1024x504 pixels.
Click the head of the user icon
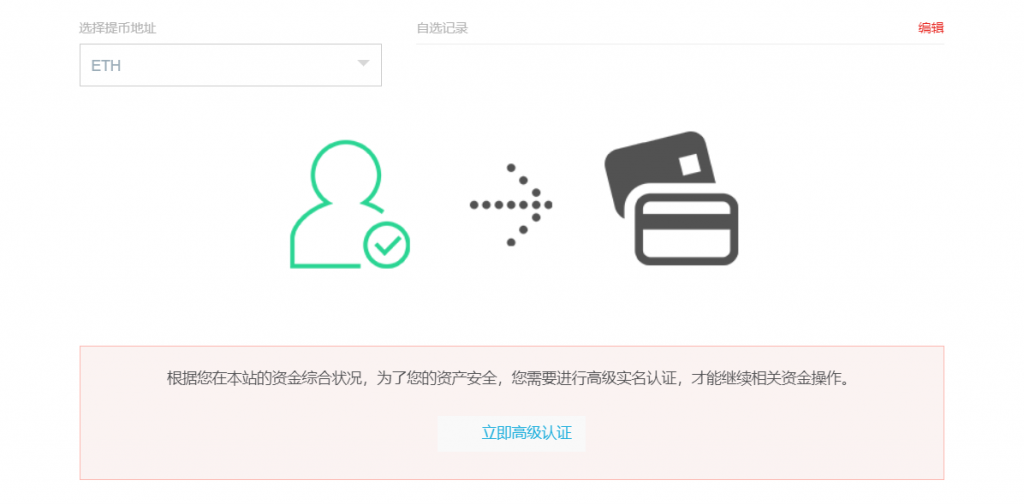coord(345,172)
